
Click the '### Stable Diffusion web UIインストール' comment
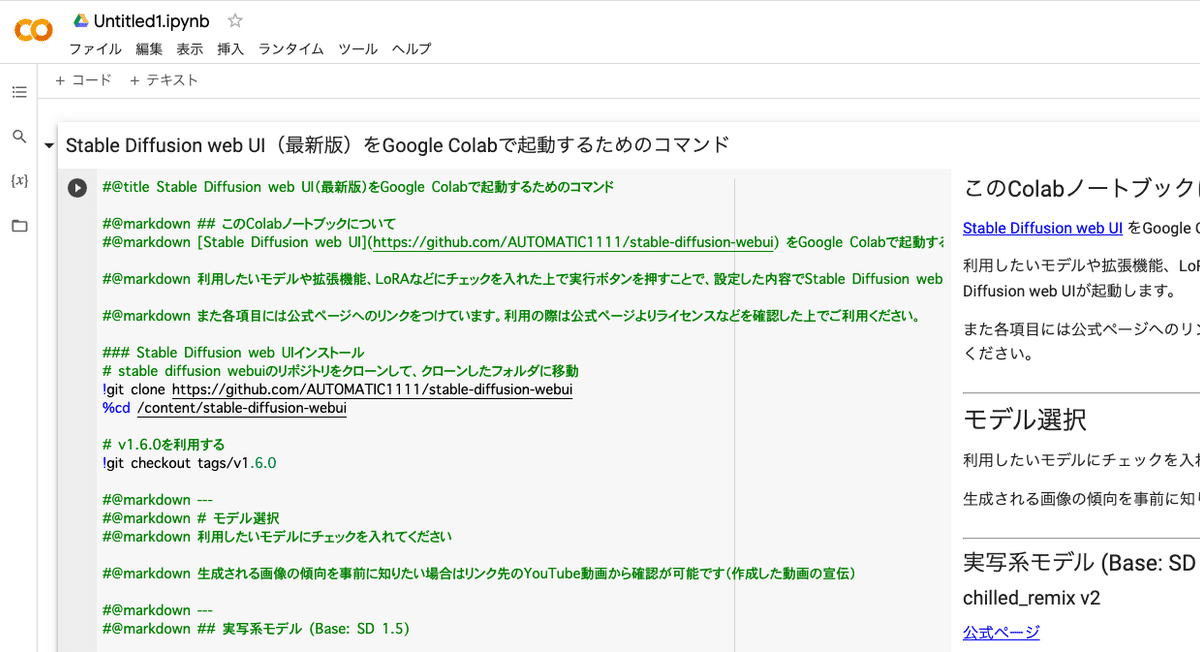(233, 352)
